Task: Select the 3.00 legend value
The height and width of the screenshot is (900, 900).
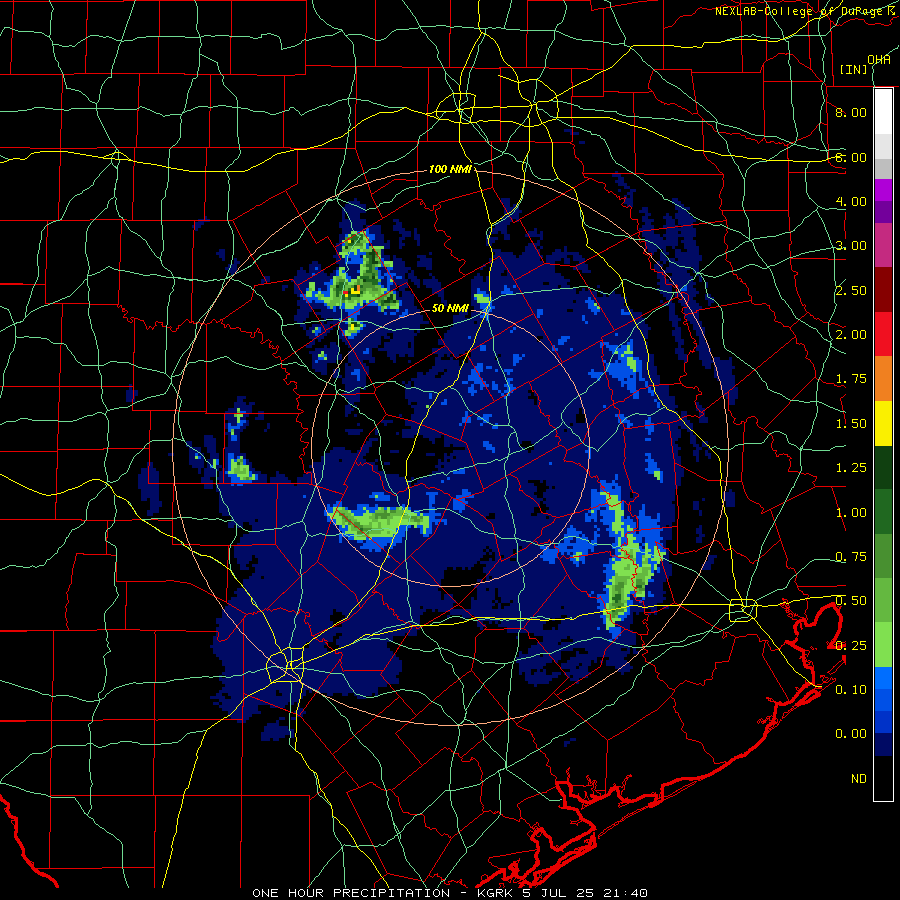Action: click(851, 246)
